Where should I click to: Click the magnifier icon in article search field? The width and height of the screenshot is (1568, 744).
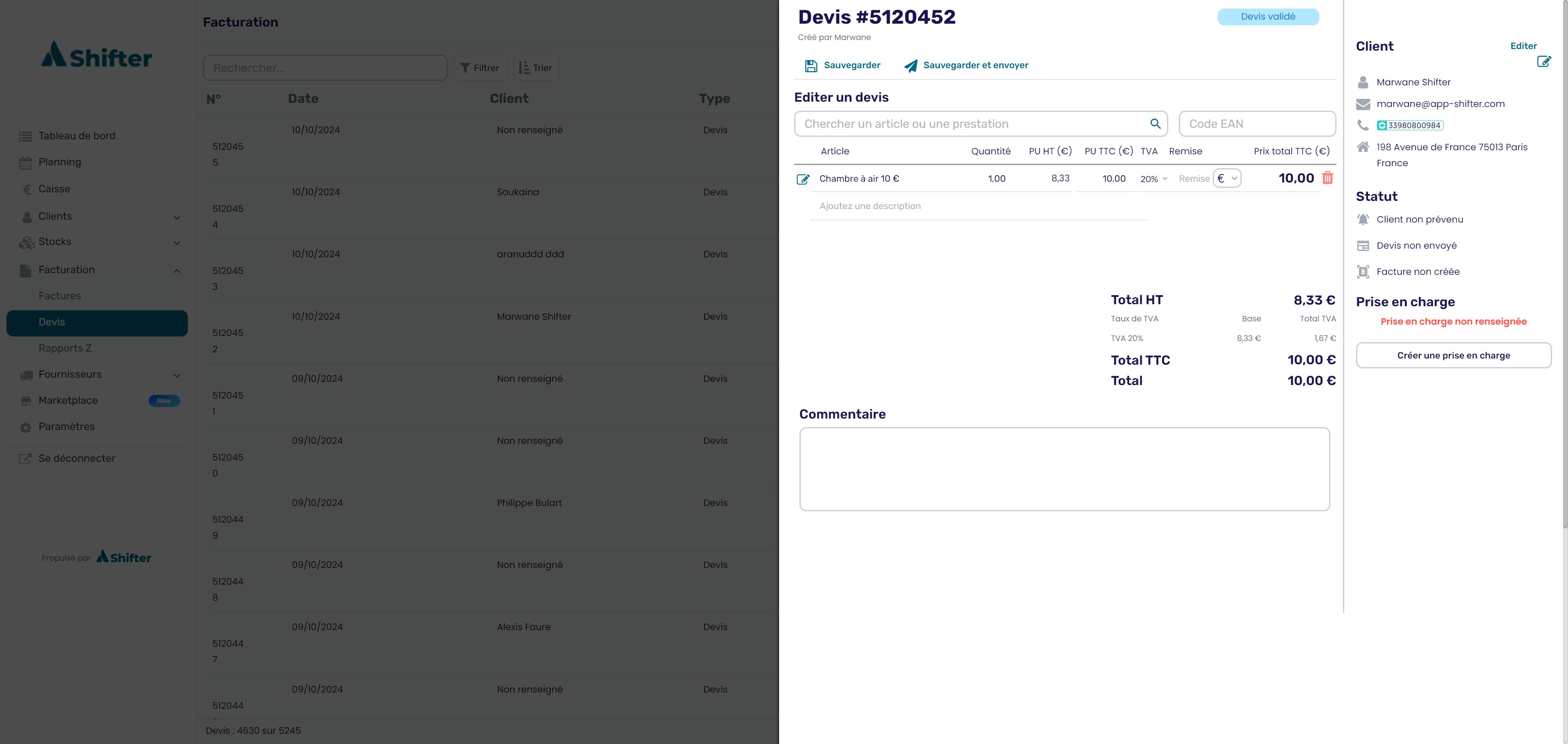click(x=1155, y=124)
